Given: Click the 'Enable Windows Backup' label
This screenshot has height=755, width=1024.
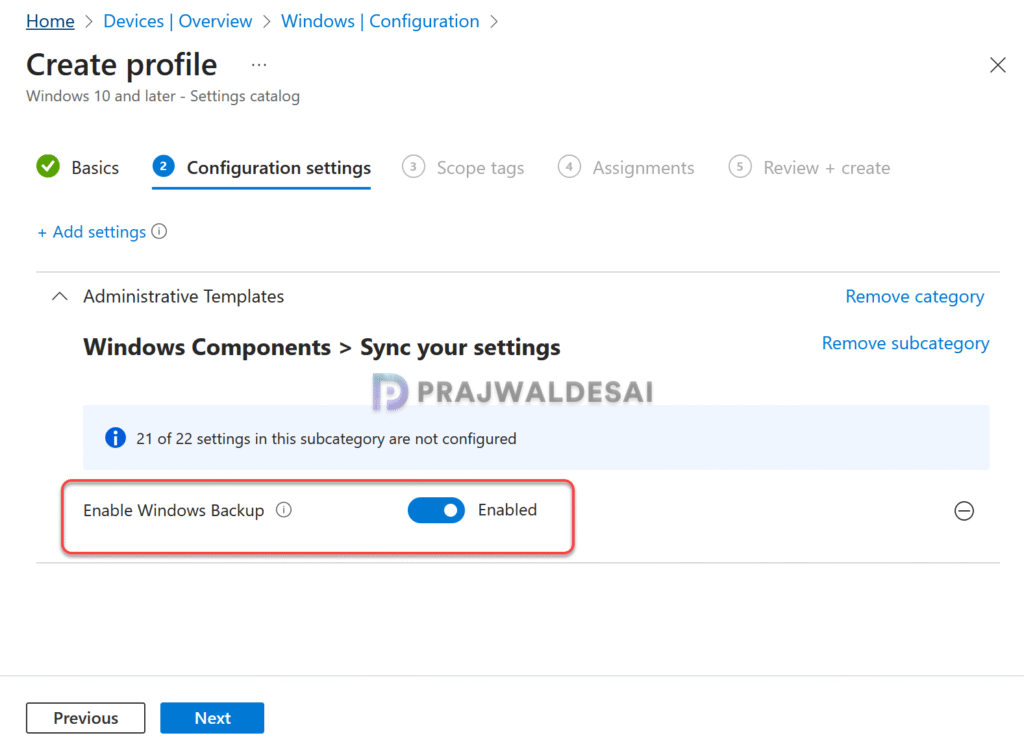Looking at the screenshot, I should pos(174,510).
